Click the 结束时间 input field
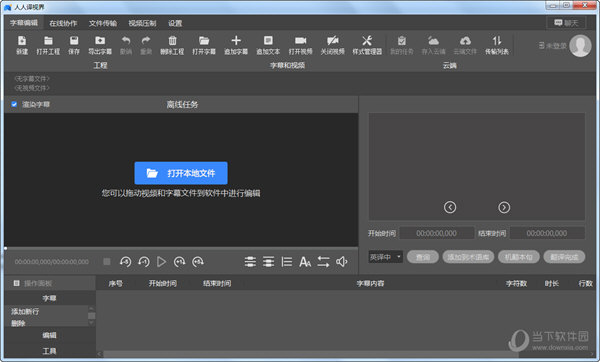This screenshot has height=362, width=600. point(547,233)
